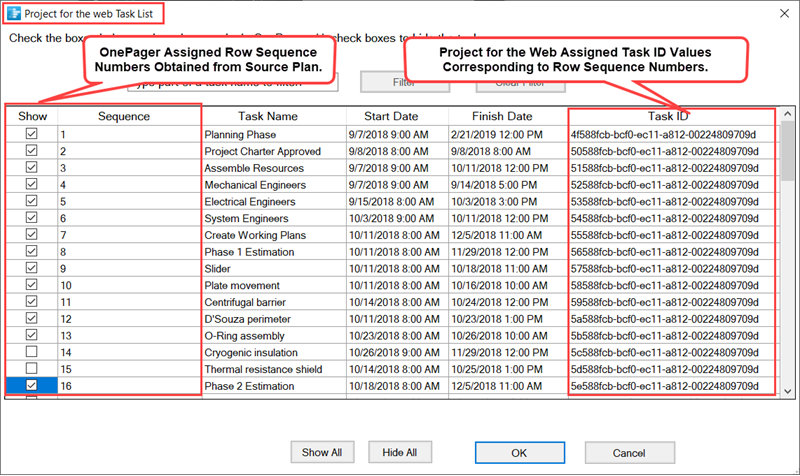Click start date 9/15/2018 8:00 AM
Screen dimensions: 800x476
click(x=391, y=202)
